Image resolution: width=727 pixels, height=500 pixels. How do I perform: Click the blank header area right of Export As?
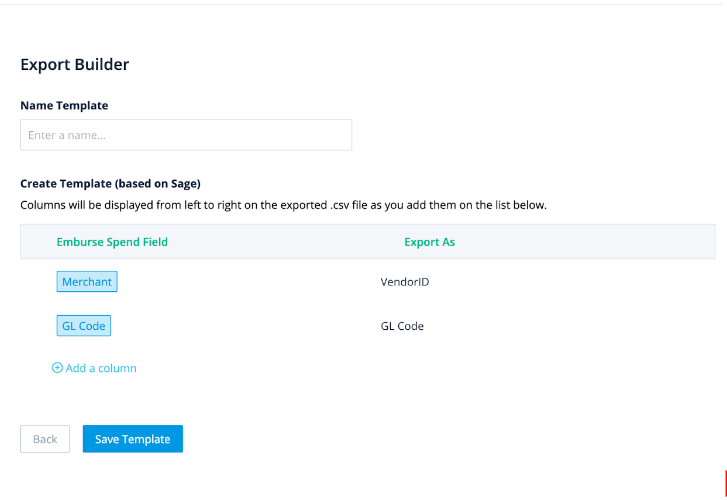click(585, 242)
